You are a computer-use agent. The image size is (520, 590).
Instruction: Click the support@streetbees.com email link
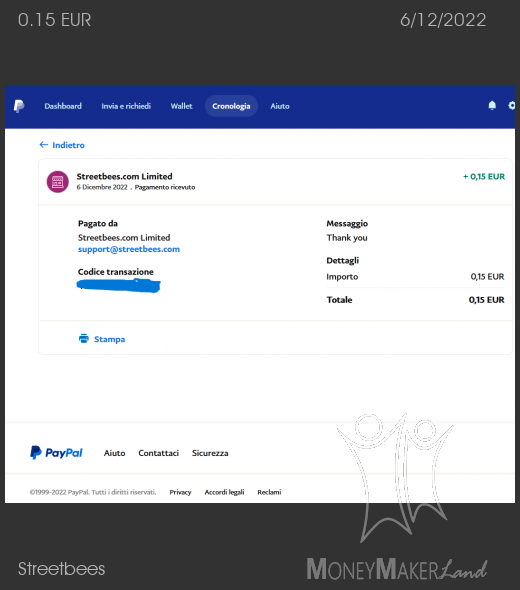129,249
